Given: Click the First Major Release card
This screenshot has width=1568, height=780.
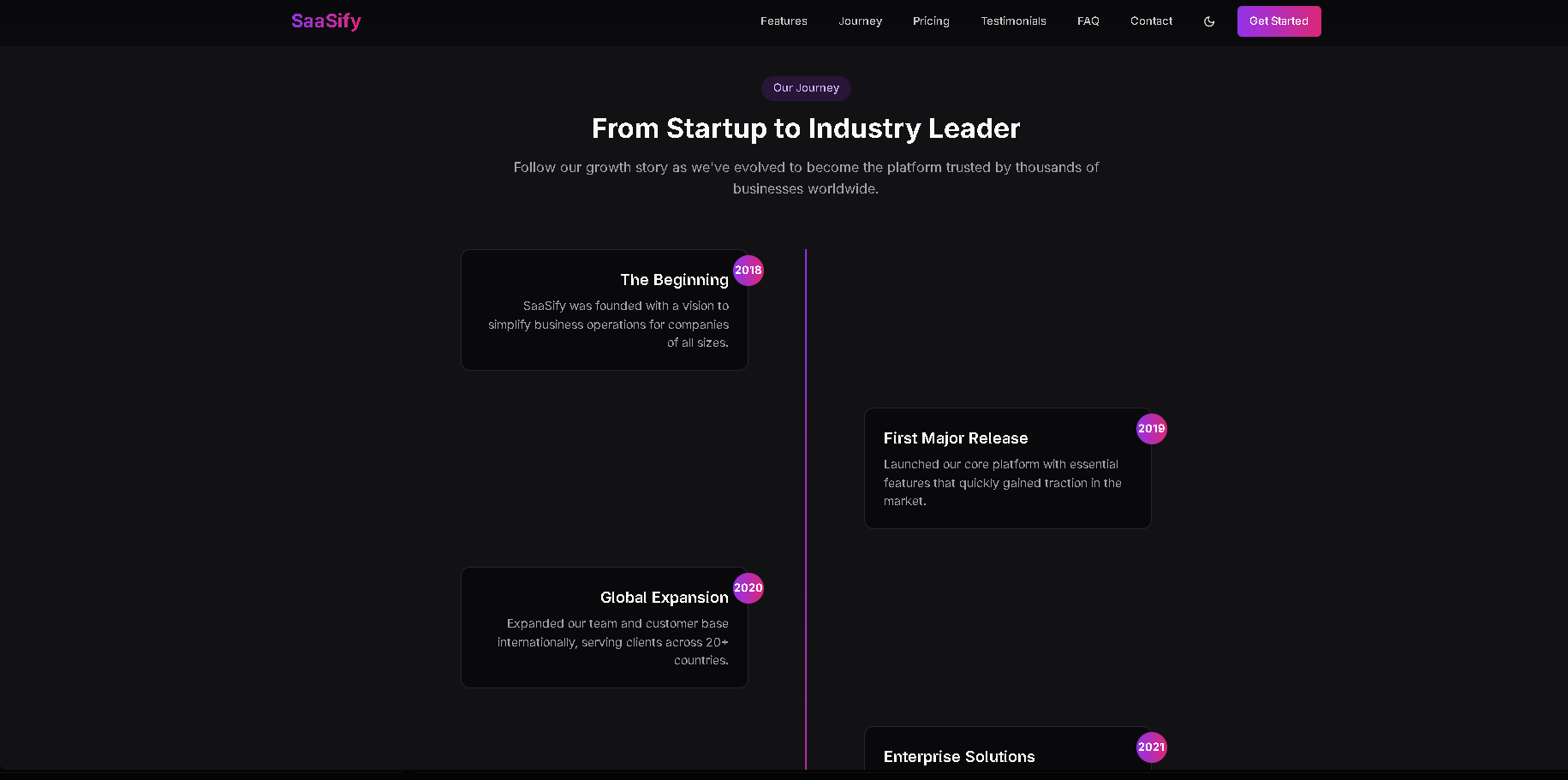Looking at the screenshot, I should pos(1007,468).
